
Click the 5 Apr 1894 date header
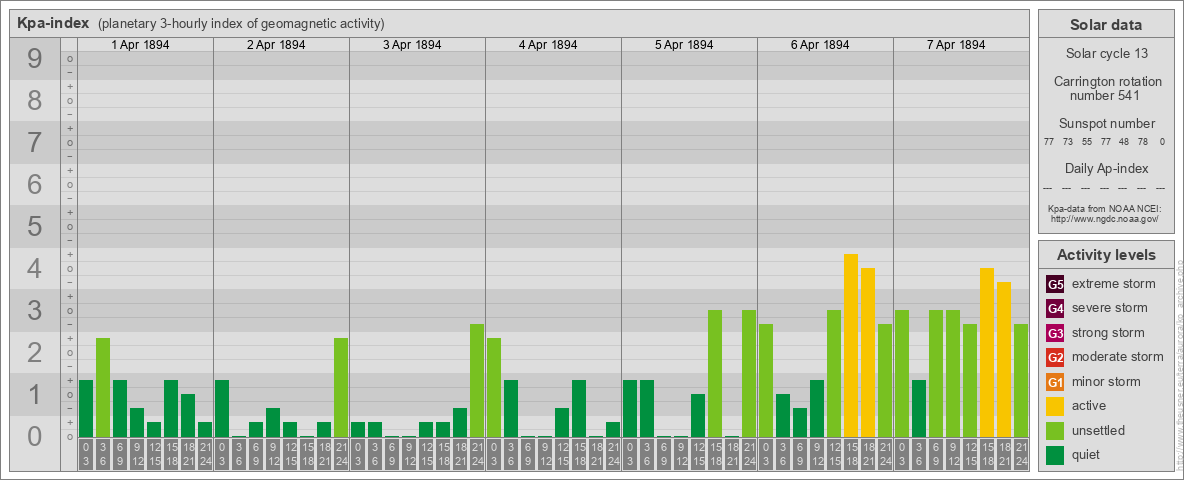(684, 45)
